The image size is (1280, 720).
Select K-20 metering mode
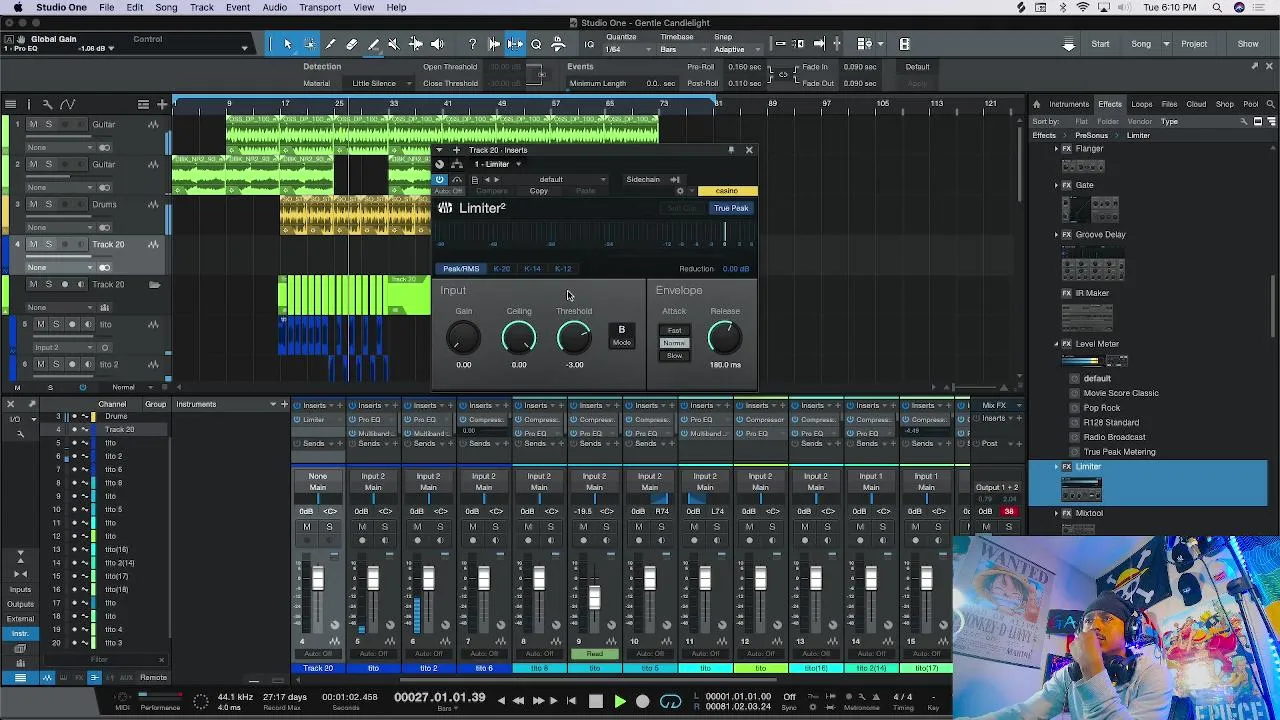(502, 269)
